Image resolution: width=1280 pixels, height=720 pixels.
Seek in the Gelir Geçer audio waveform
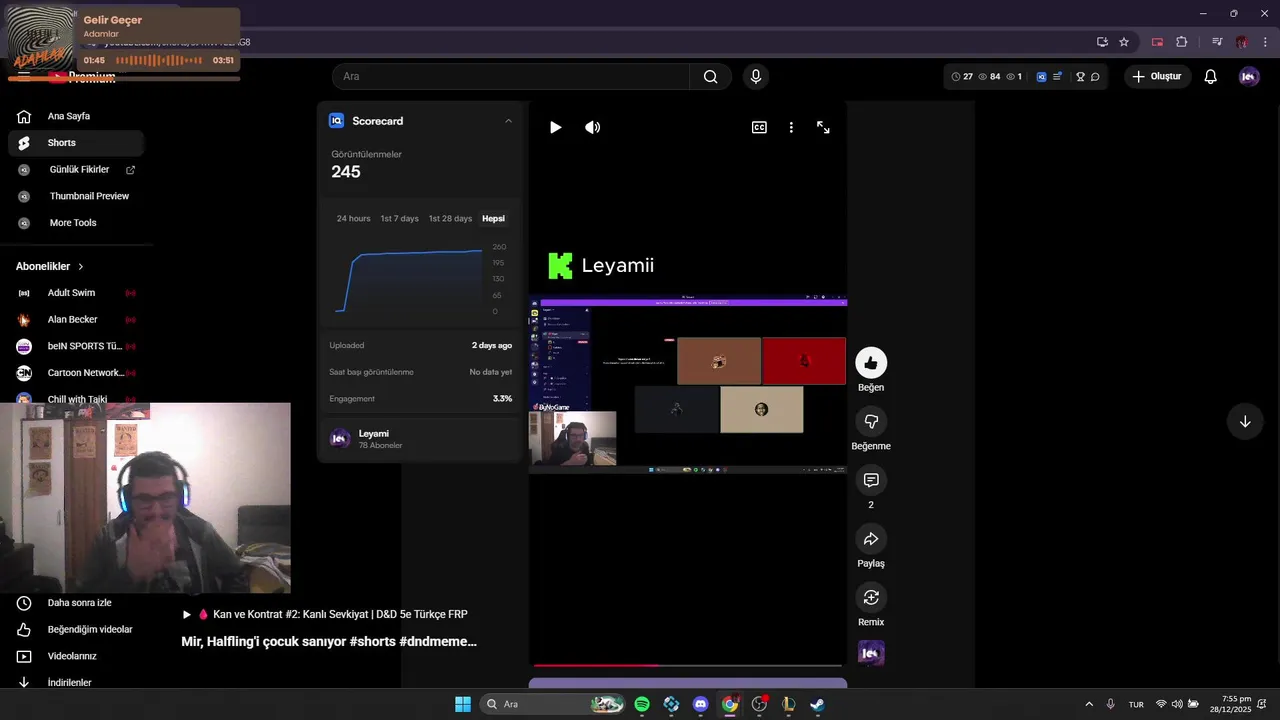coord(159,60)
